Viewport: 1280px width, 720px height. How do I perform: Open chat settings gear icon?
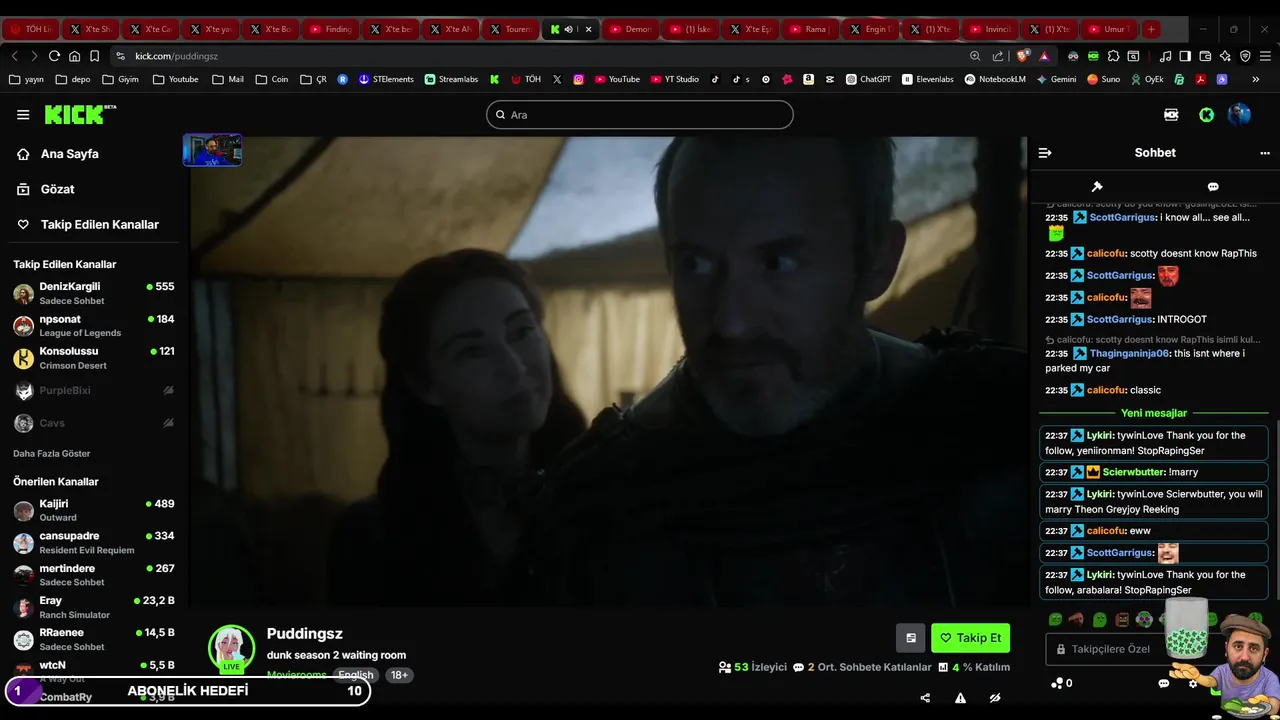click(x=1192, y=684)
